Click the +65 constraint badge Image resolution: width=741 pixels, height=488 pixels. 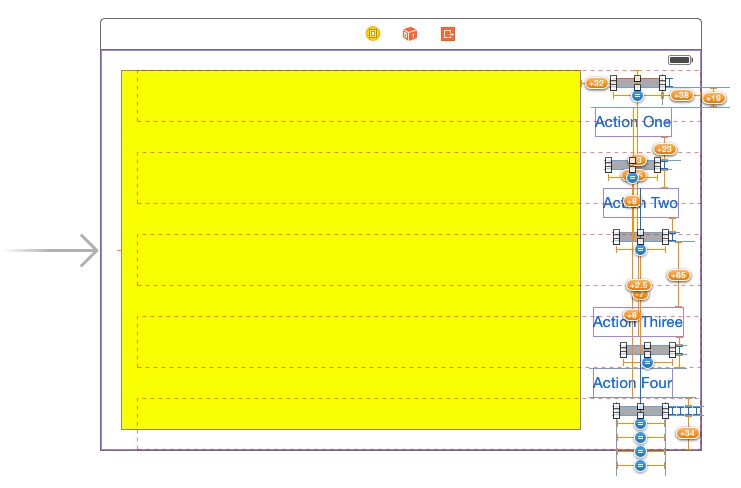(679, 275)
